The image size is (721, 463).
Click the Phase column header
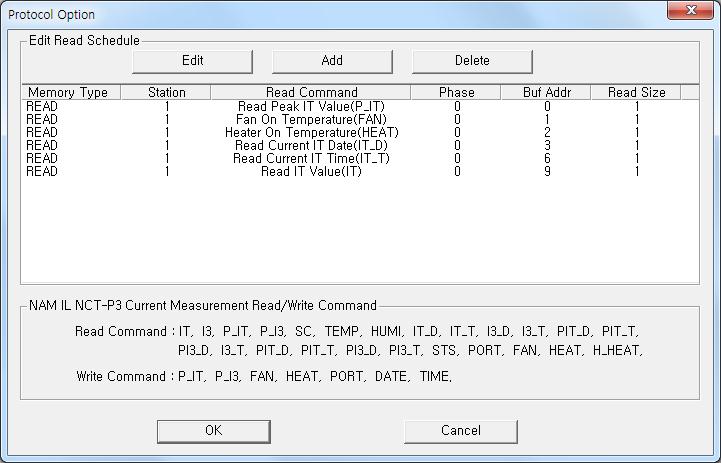click(x=457, y=92)
